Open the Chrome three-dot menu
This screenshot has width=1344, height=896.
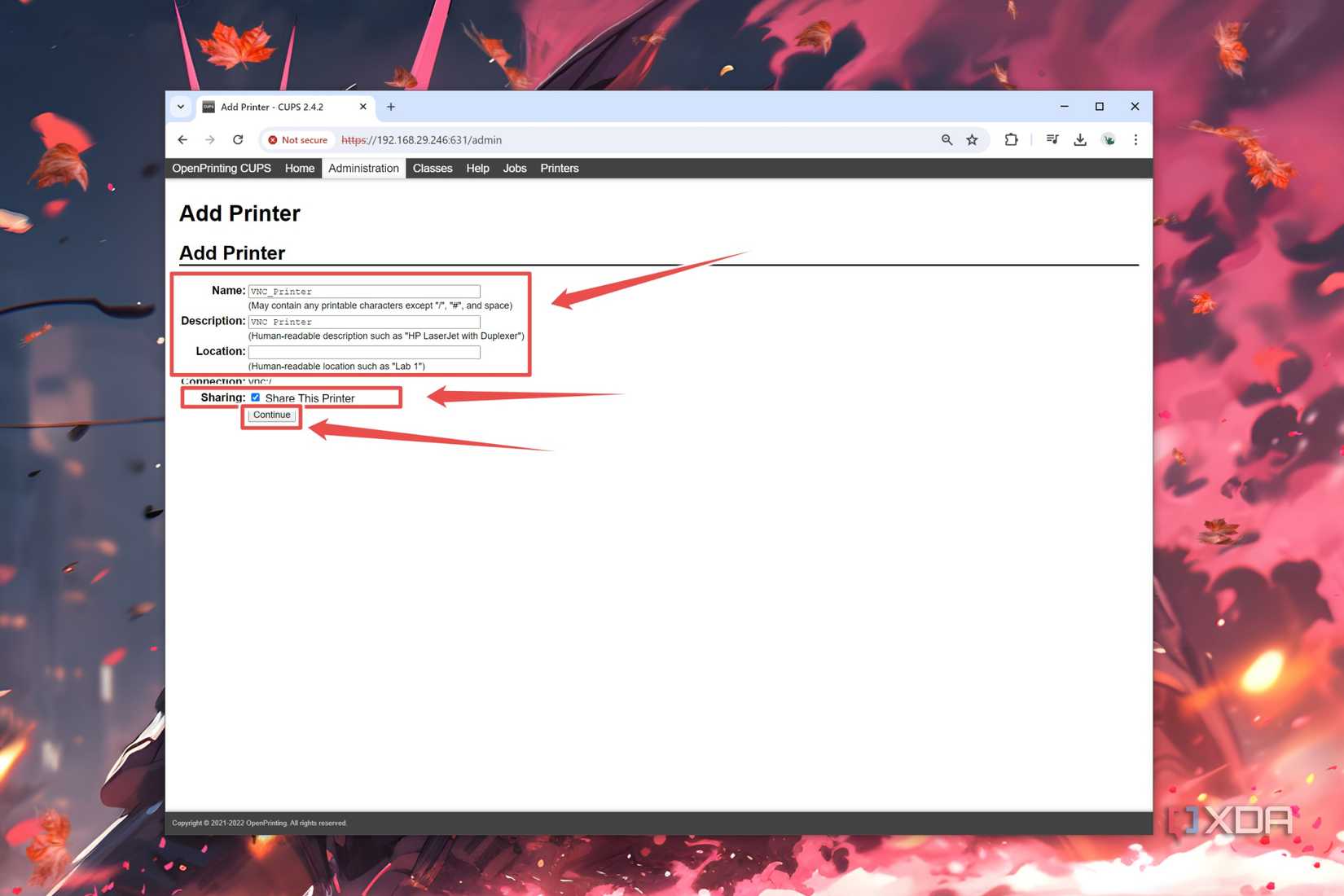point(1135,140)
